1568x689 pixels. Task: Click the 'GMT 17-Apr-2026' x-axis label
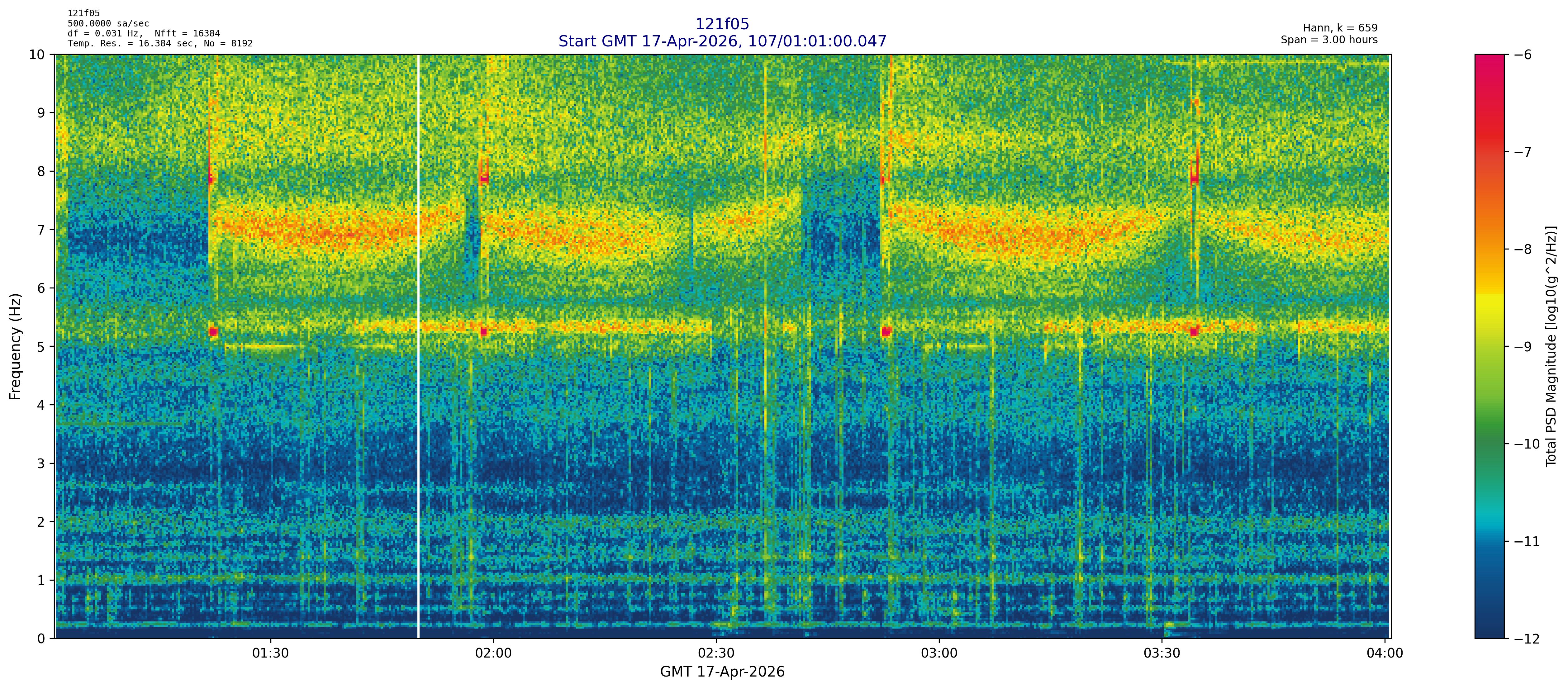pos(722,672)
